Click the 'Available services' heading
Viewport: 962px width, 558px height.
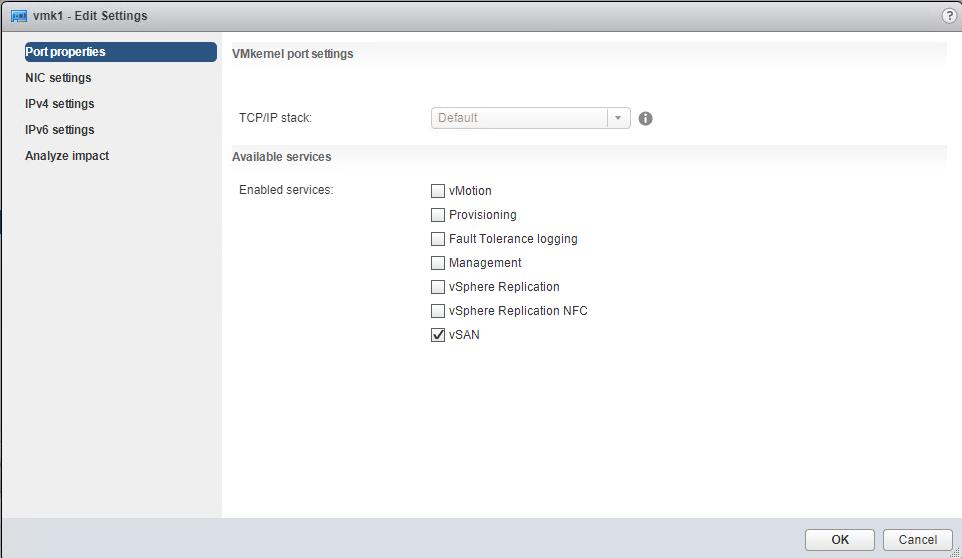282,157
